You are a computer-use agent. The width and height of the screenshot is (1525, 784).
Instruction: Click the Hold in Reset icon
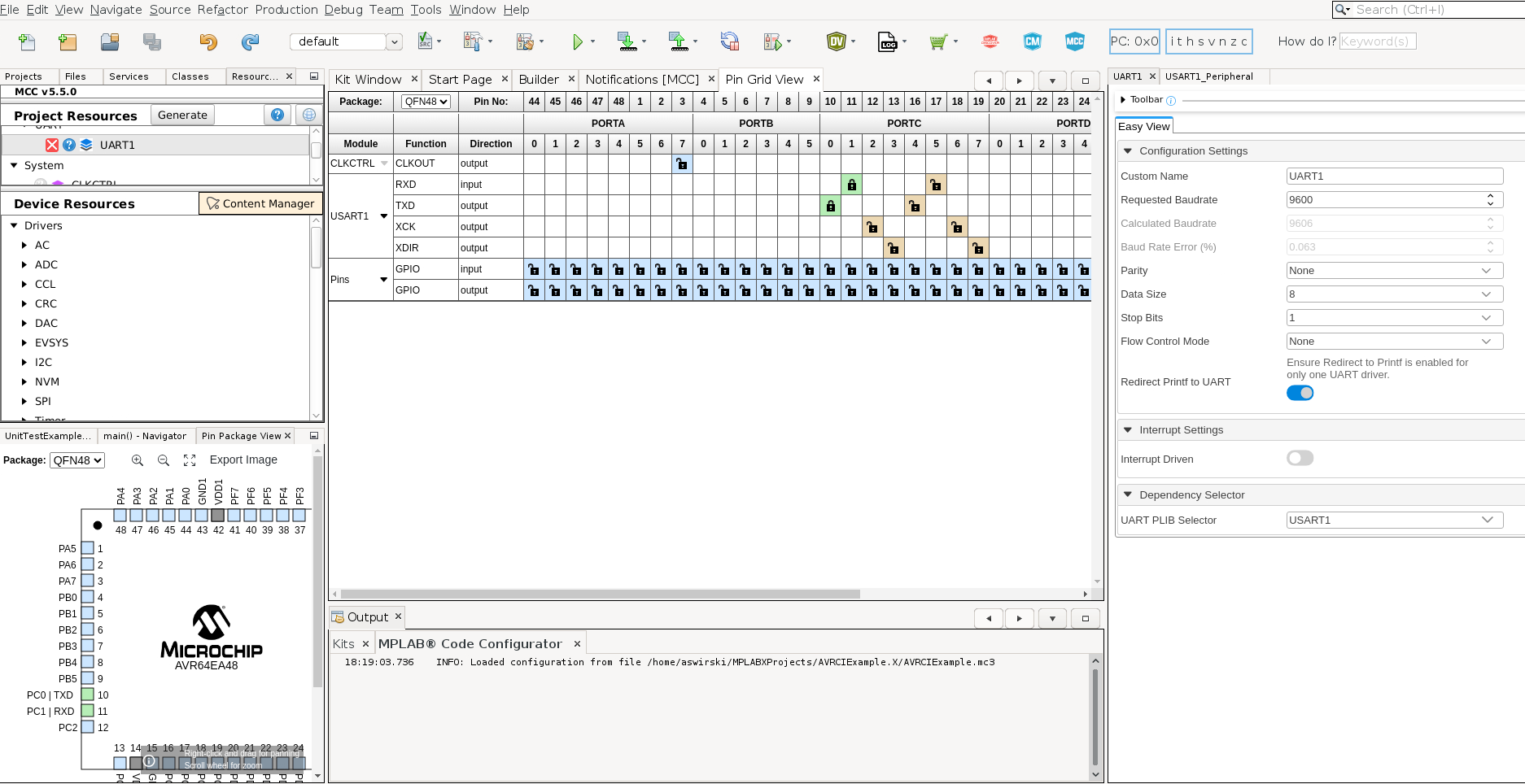pos(730,41)
